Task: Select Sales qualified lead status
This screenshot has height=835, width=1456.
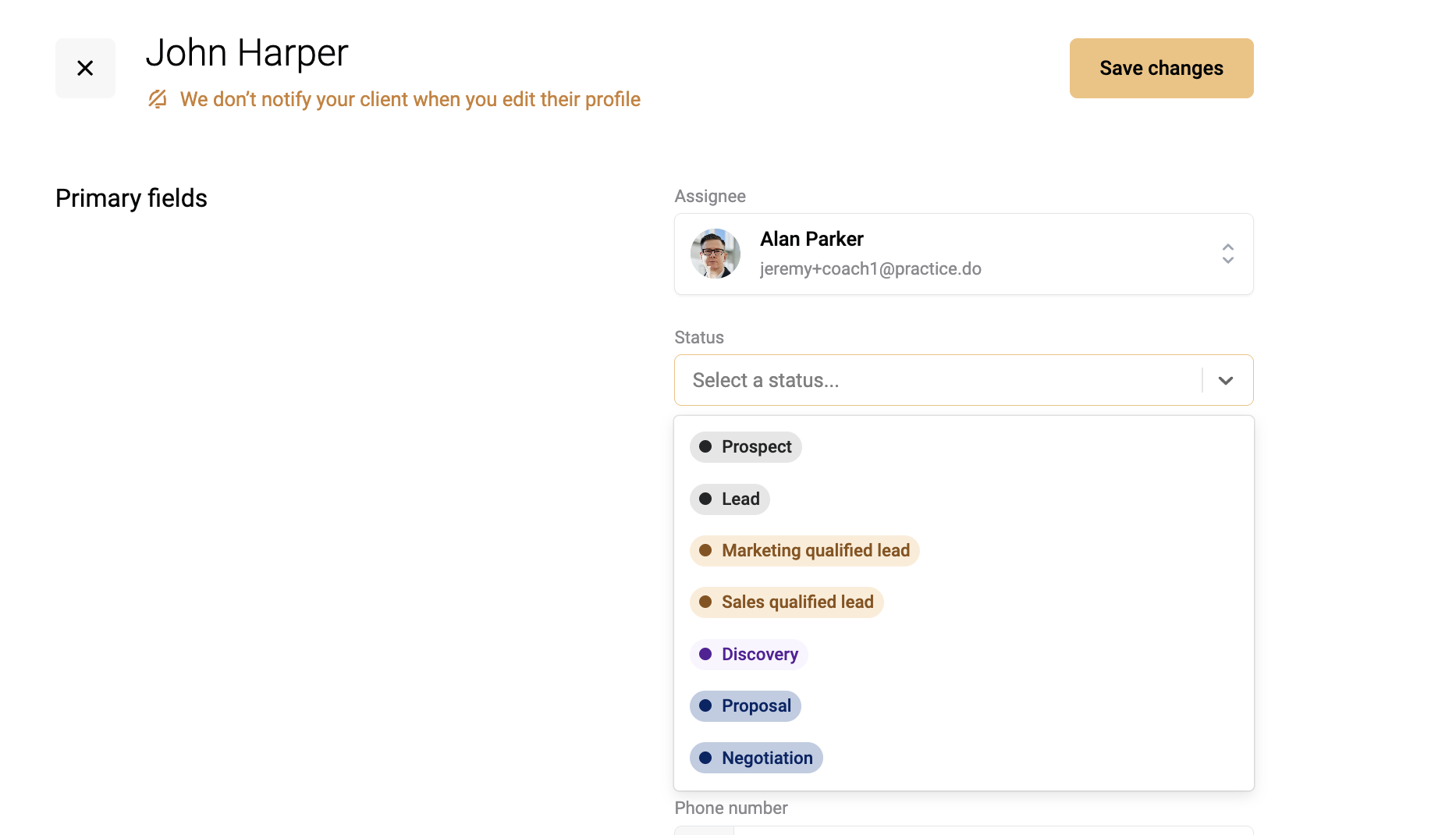Action: click(x=787, y=602)
